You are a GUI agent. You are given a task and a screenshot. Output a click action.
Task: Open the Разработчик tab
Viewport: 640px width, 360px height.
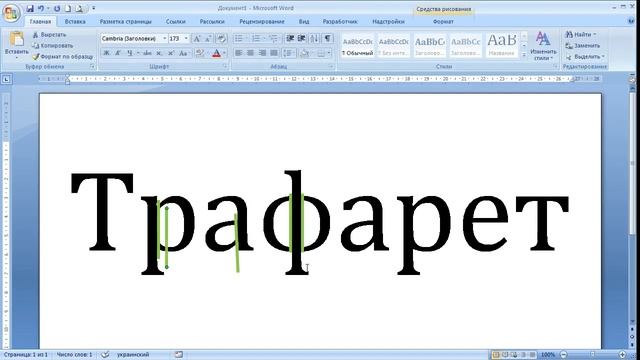tap(340, 22)
